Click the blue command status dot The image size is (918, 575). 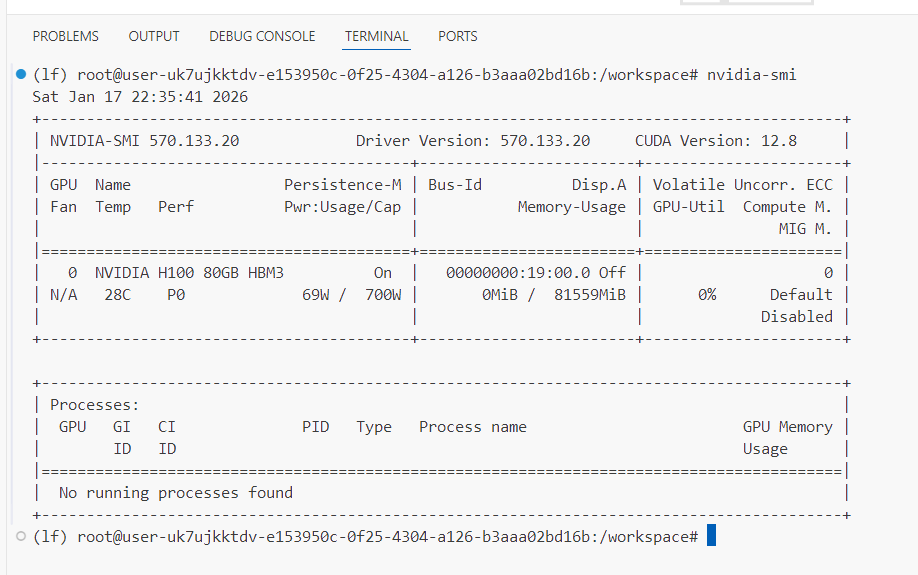coord(21,74)
